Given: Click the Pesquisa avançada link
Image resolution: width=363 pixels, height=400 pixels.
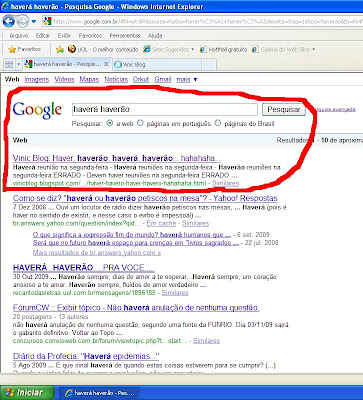Looking at the screenshot, I should point(335,109).
